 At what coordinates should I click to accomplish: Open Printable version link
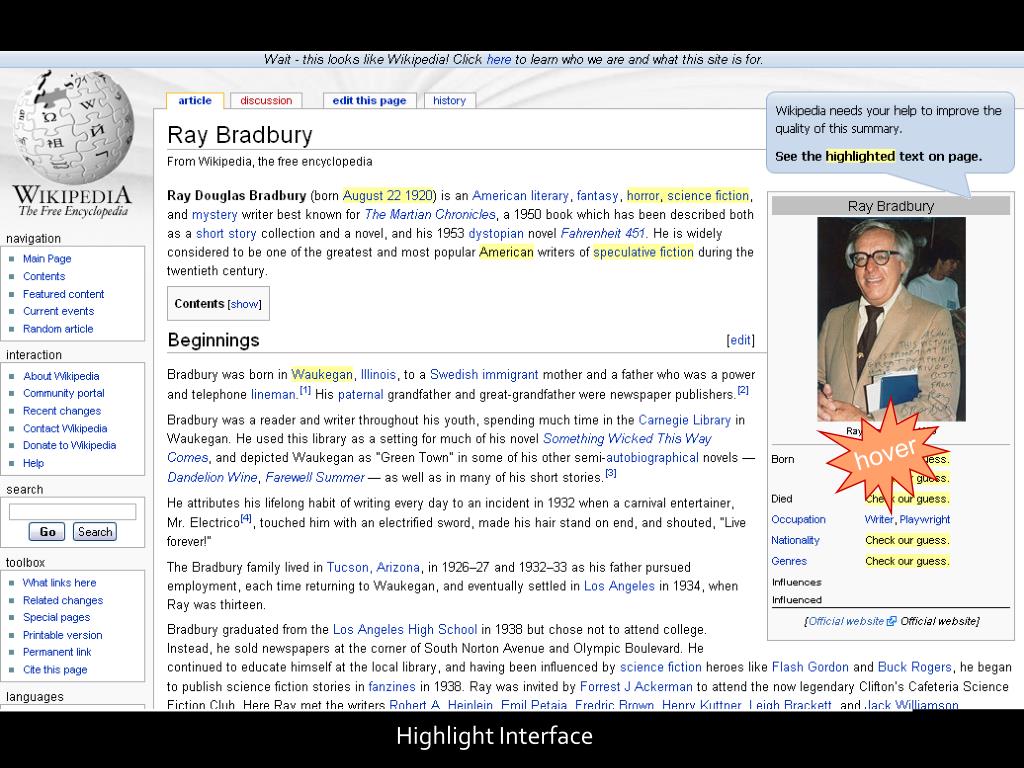(x=63, y=635)
